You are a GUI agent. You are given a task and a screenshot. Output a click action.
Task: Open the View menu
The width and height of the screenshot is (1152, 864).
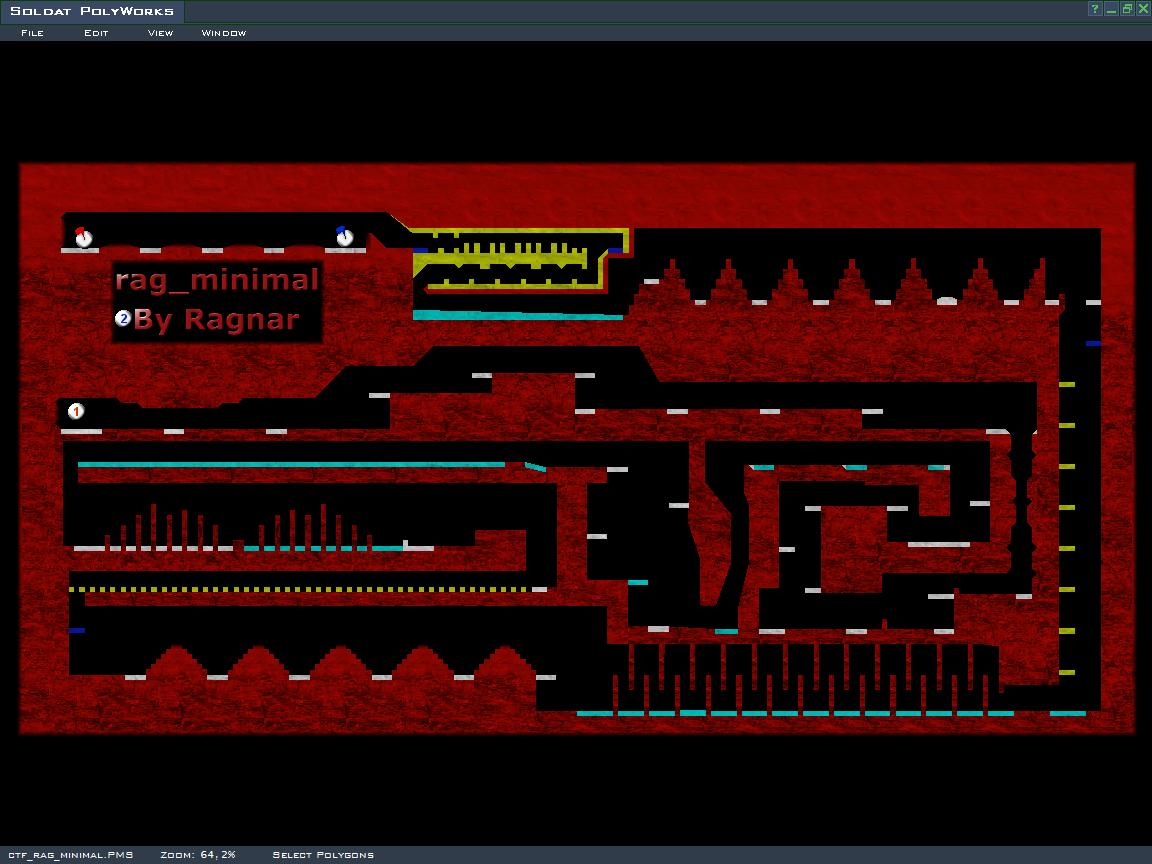pyautogui.click(x=160, y=33)
